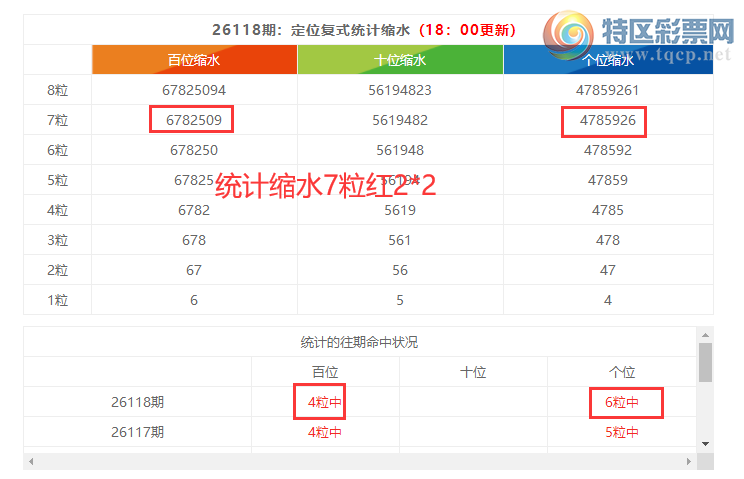
Task: Click the value 5619 in 4粒 row
Action: (x=400, y=210)
